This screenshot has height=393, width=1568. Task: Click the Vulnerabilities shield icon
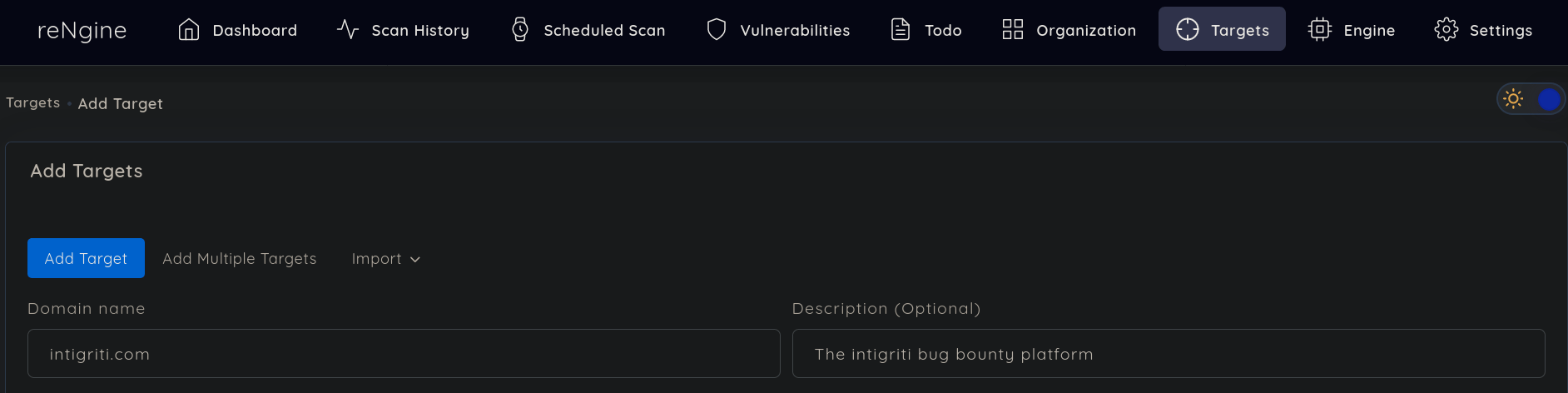(x=717, y=30)
